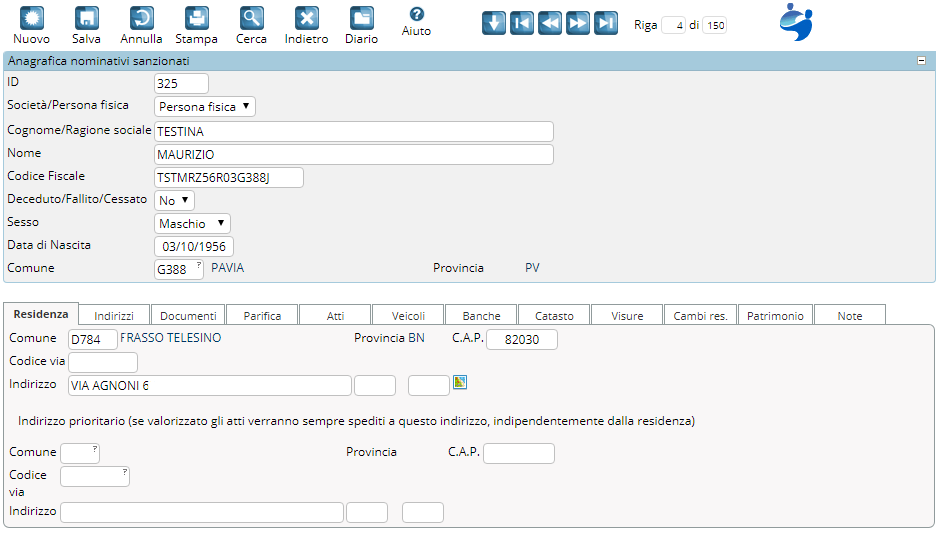This screenshot has height=535, width=941.
Task: Click the map icon beside the Indirizzo field
Action: (460, 382)
